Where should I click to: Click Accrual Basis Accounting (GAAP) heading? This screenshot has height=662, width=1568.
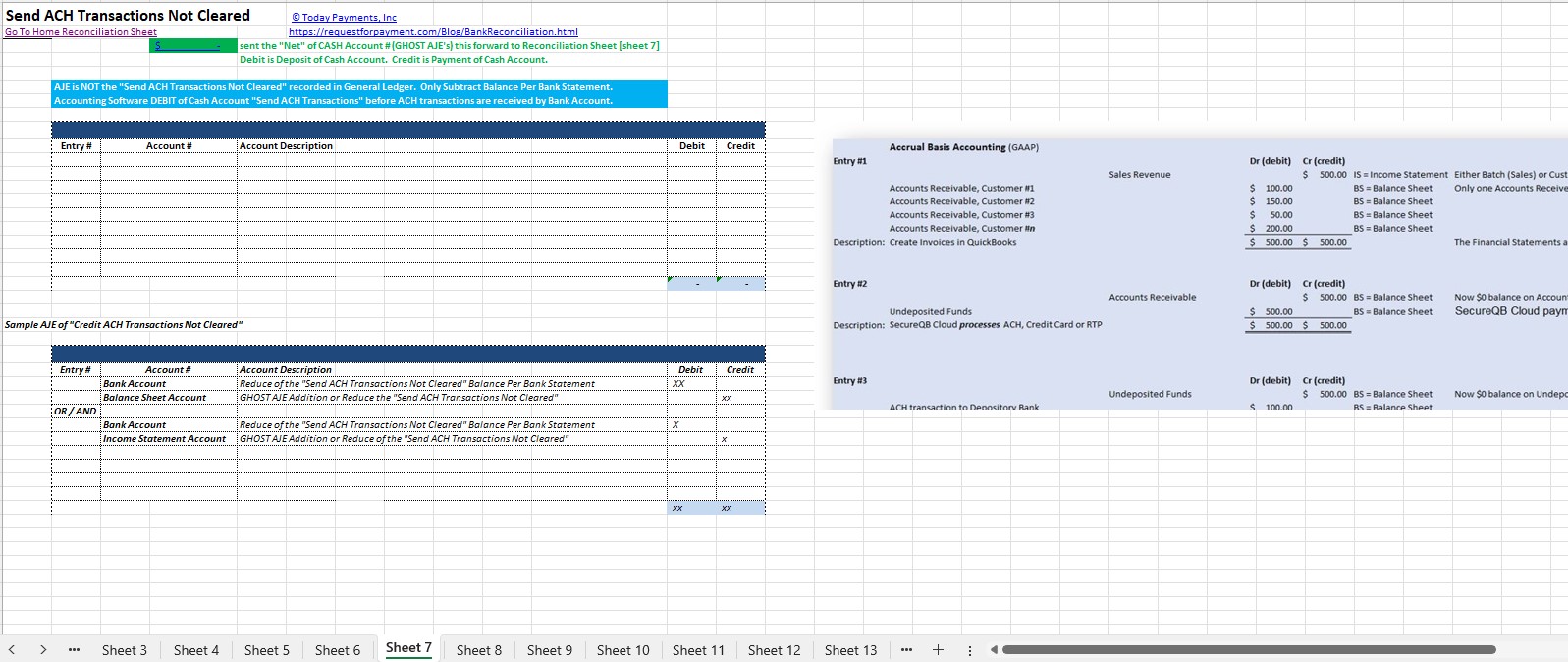click(963, 147)
